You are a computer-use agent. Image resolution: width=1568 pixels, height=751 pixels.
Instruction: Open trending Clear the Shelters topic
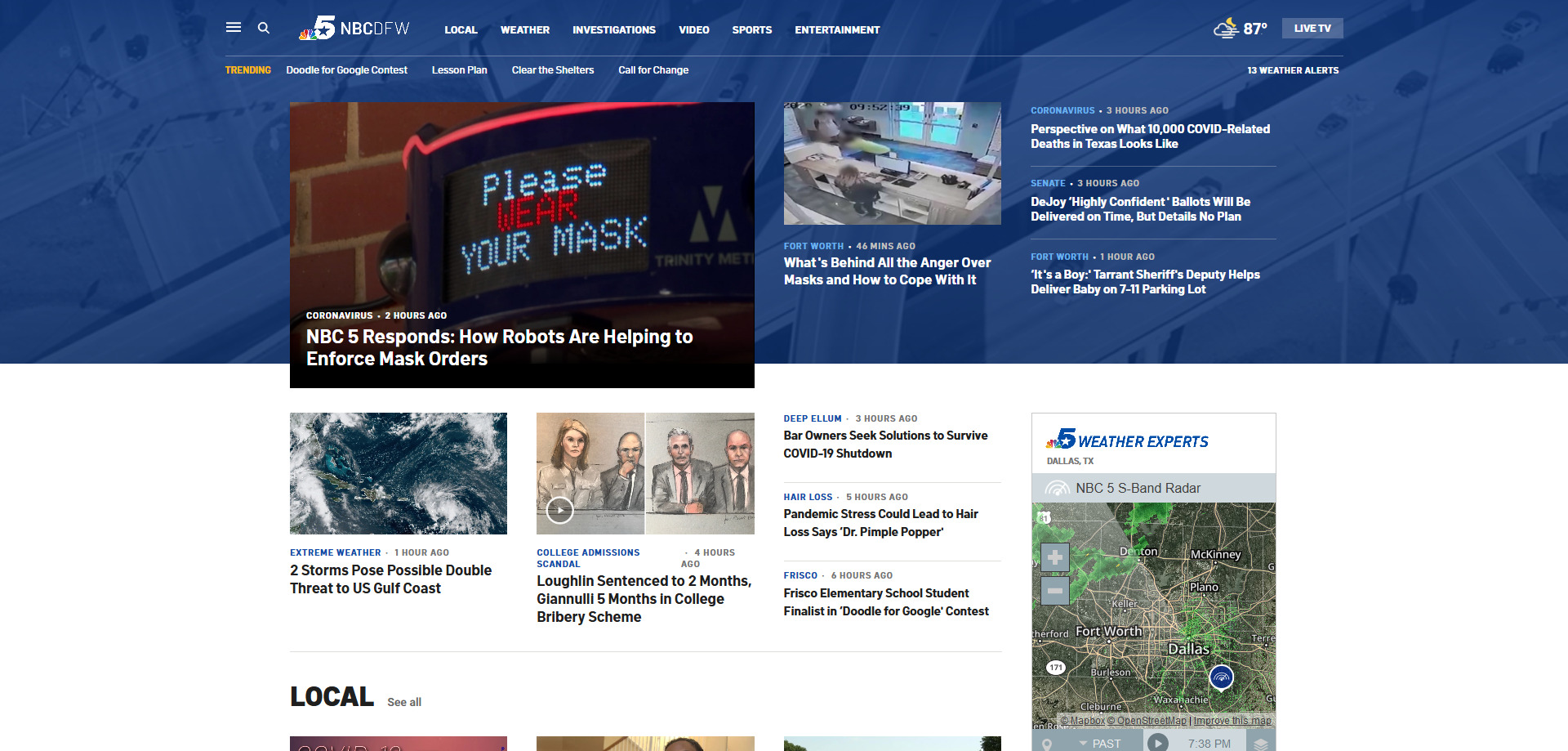tap(553, 70)
